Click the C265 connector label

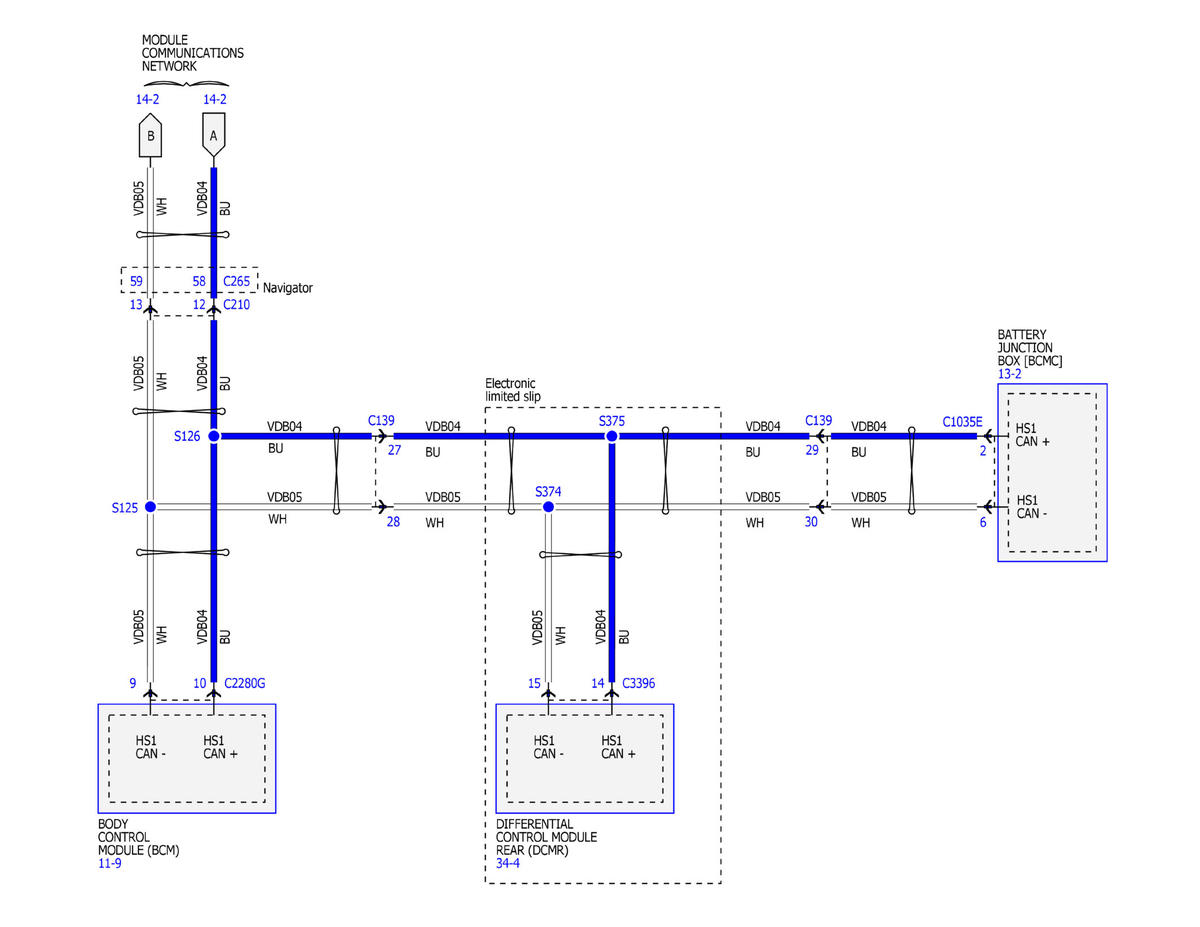click(x=236, y=282)
